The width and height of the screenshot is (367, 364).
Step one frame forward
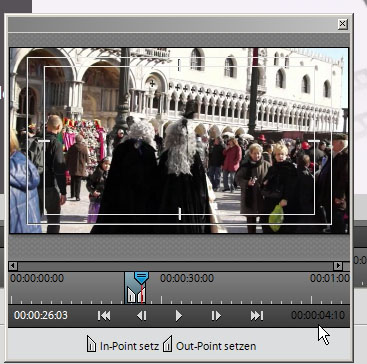click(216, 315)
